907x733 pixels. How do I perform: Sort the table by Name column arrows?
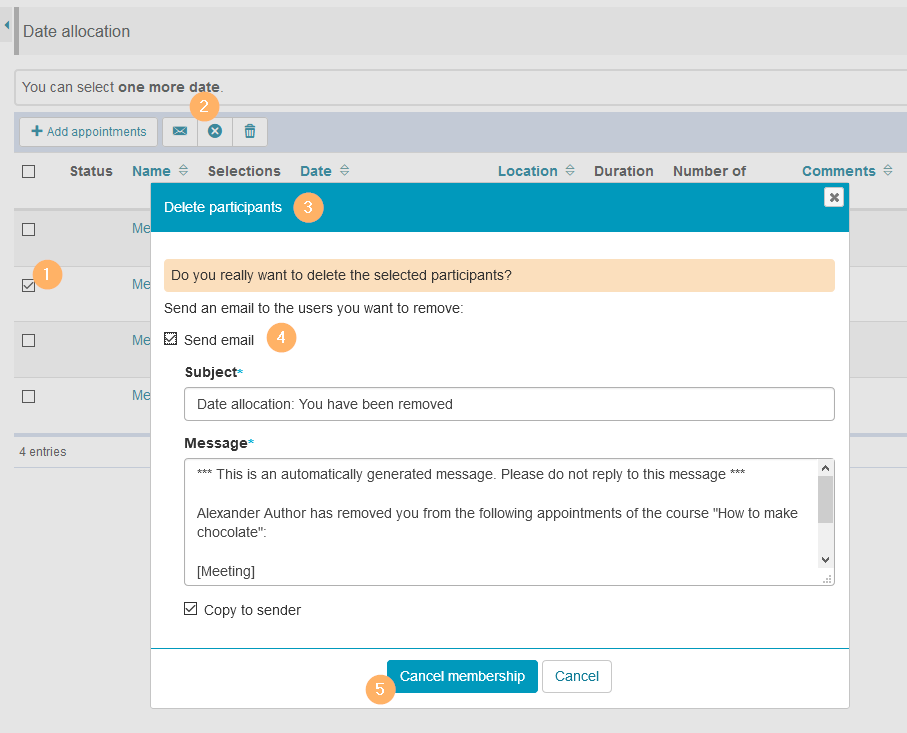point(183,171)
